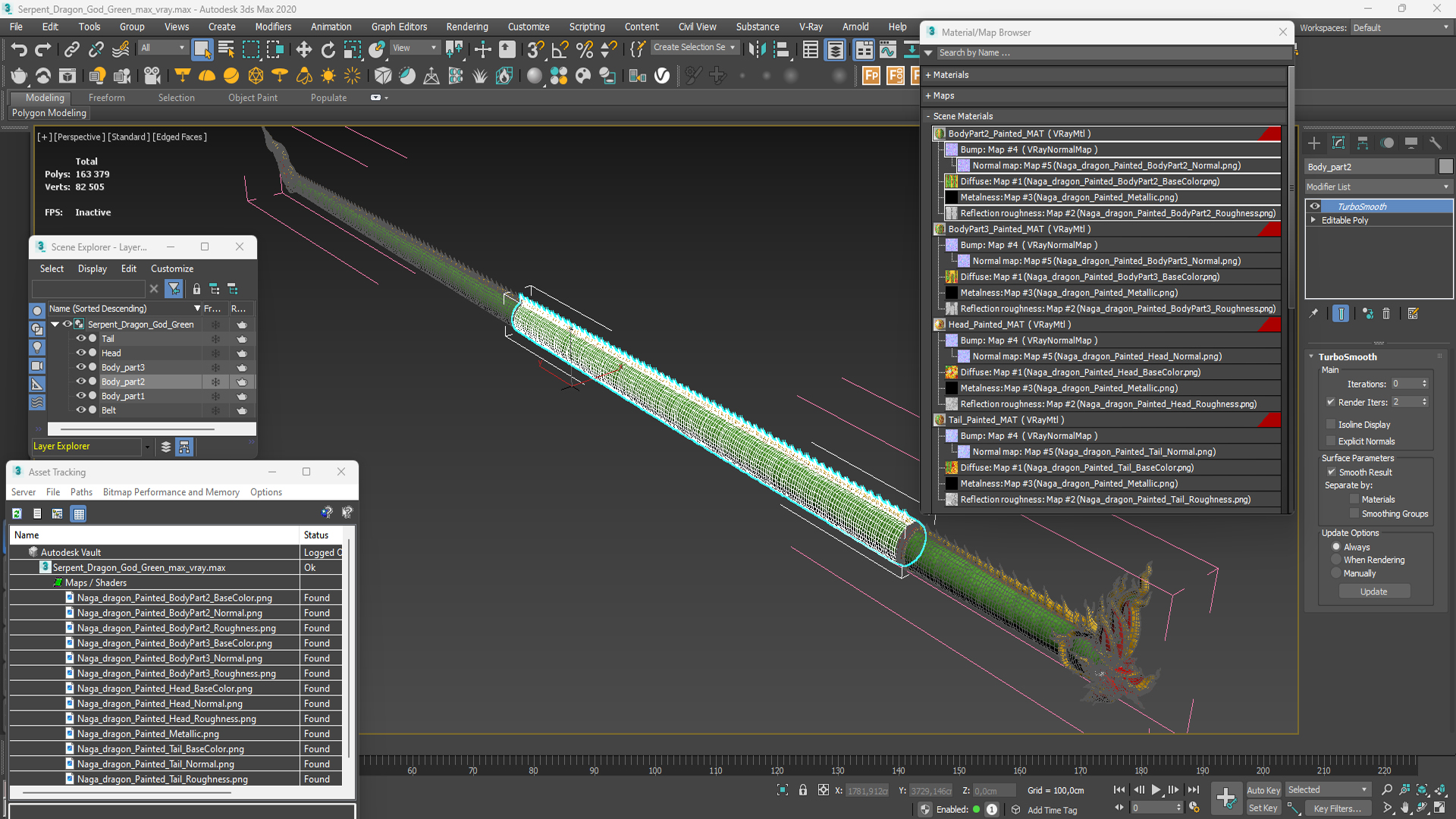Hide the Head layer eye icon
The width and height of the screenshot is (1456, 819).
[80, 353]
